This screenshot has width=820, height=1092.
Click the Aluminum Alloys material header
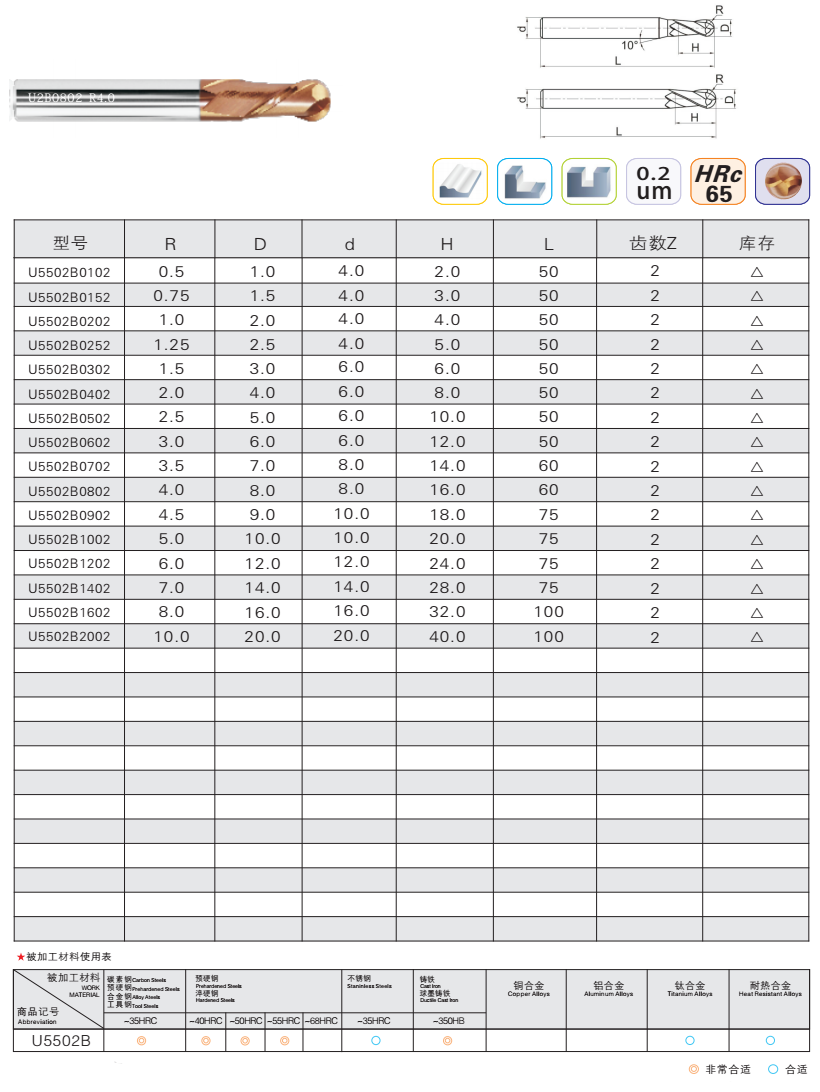(607, 990)
